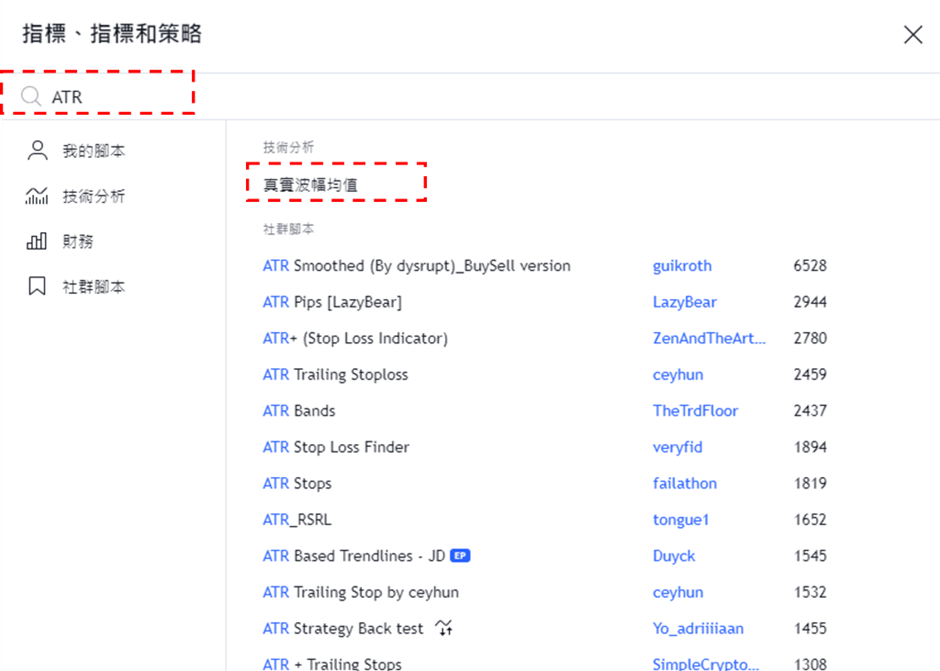This screenshot has height=671, width=940.
Task: Add ATR+ (Stop Loss Indicator) script
Action: click(x=355, y=338)
